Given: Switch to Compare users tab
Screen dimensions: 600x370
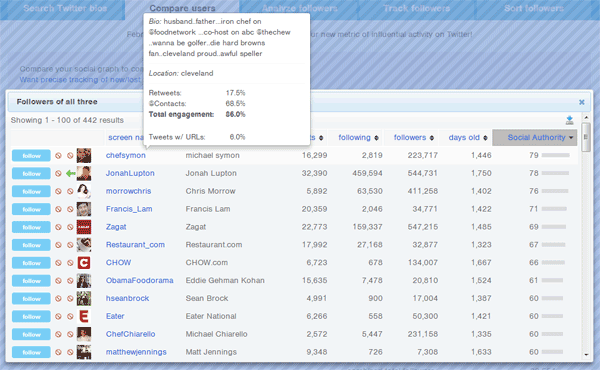Looking at the screenshot, I should (x=182, y=8).
